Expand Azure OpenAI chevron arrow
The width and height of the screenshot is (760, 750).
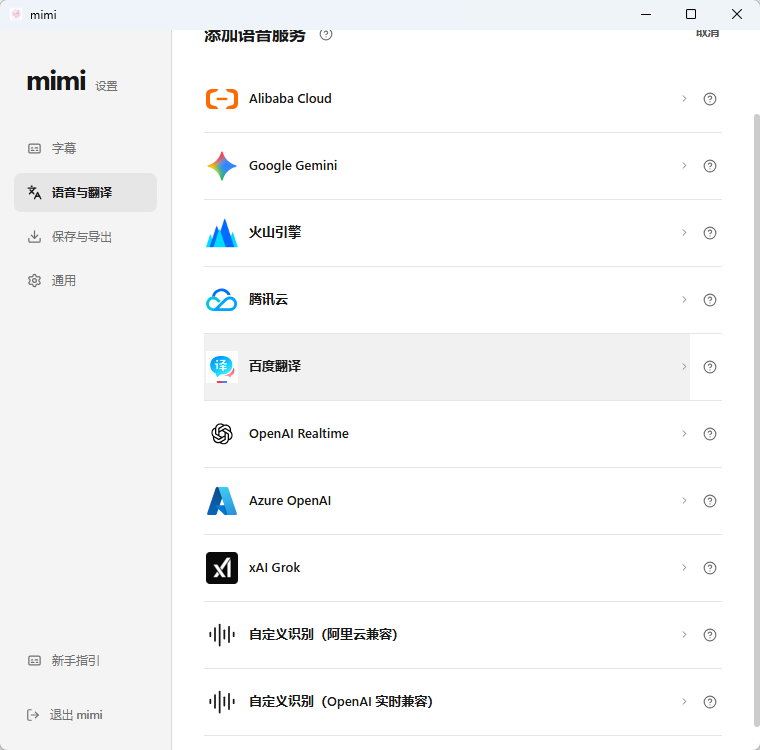(x=684, y=500)
